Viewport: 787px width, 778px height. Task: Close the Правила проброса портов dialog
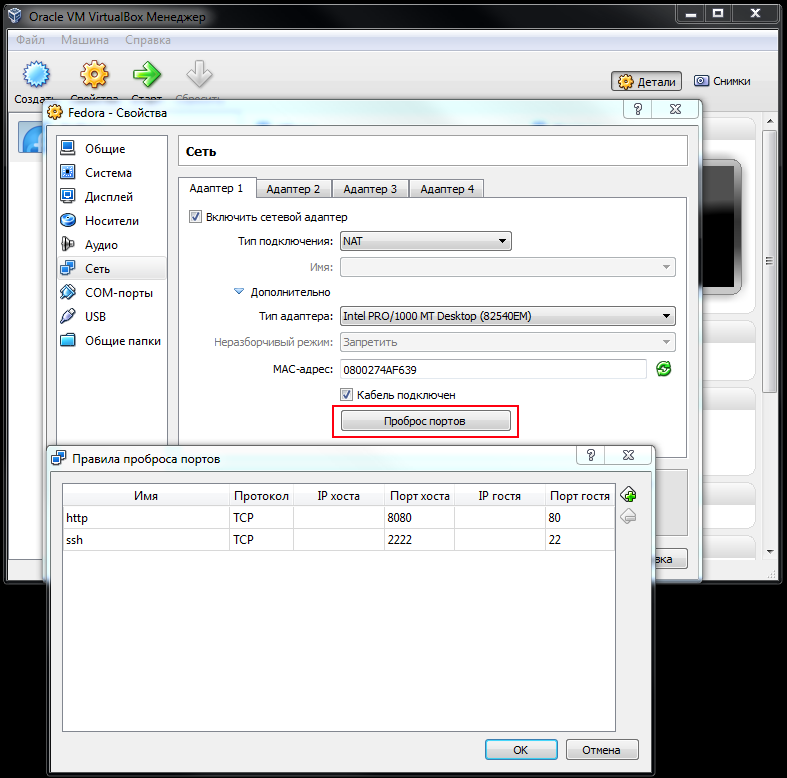coord(628,455)
